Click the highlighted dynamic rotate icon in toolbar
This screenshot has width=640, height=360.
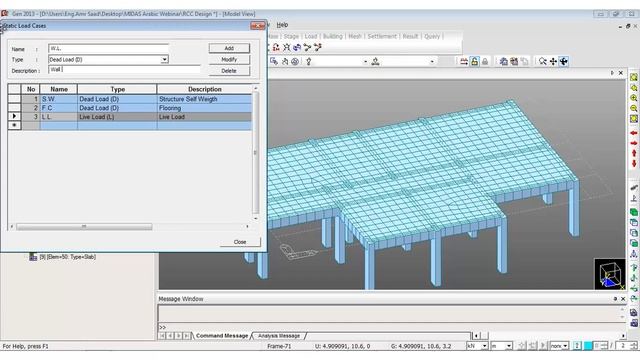tap(564, 62)
